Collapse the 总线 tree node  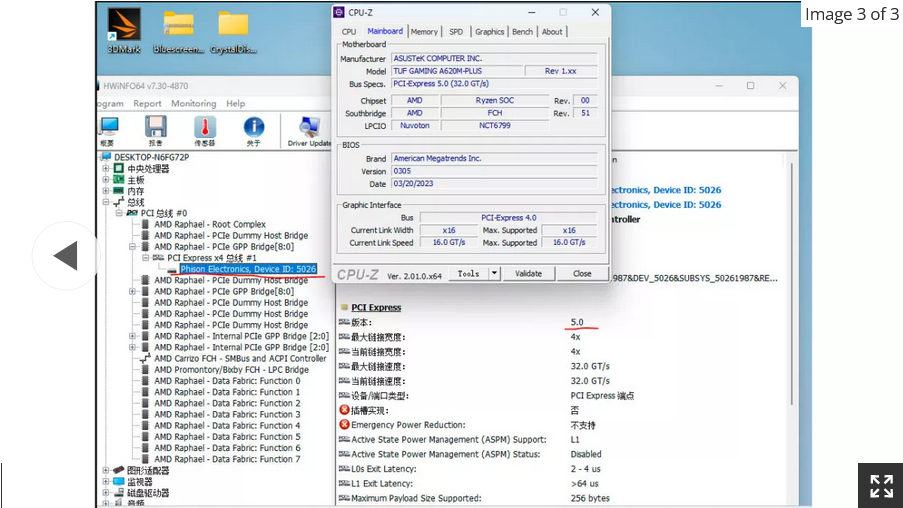point(105,202)
